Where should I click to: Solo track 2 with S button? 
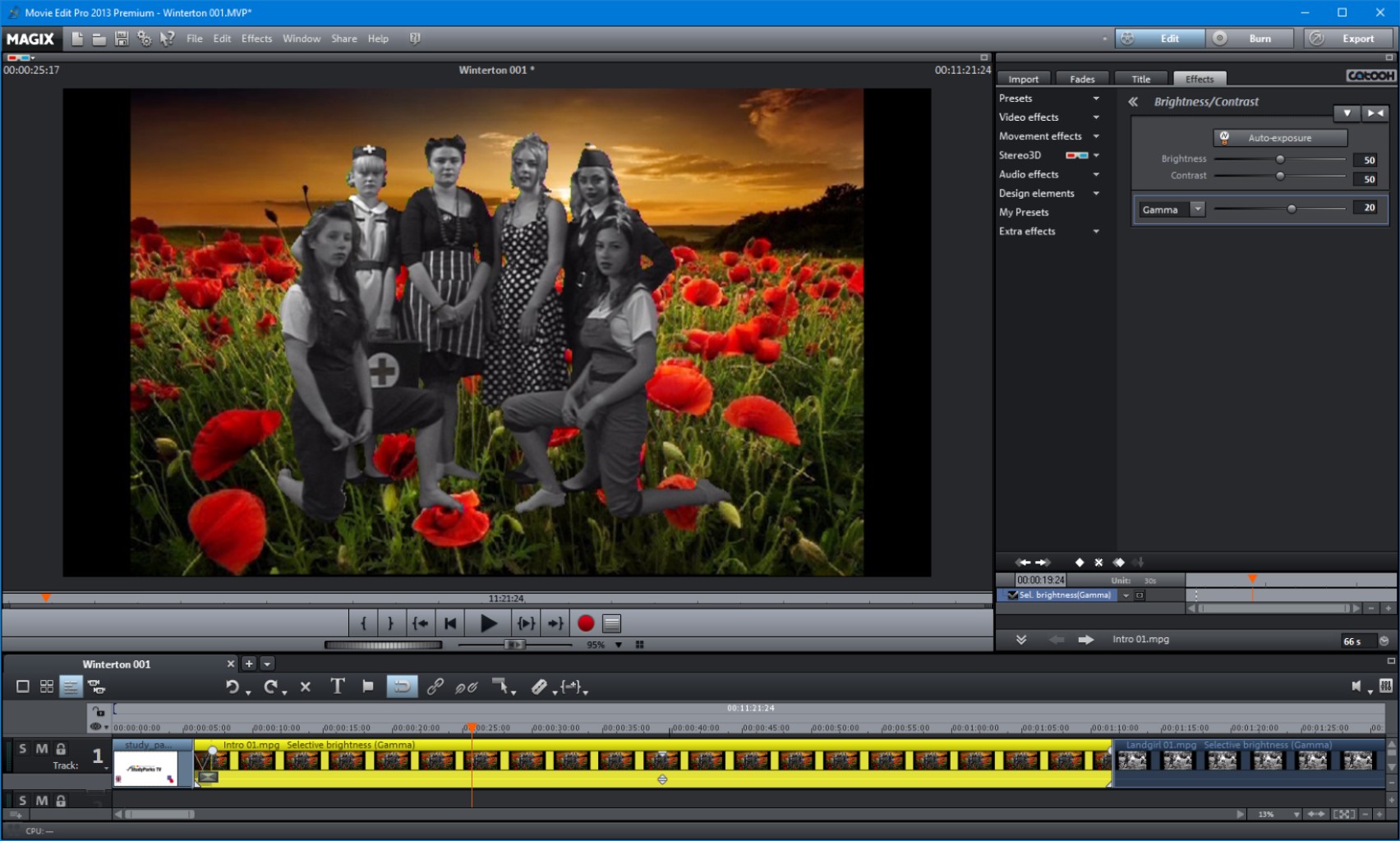[x=22, y=801]
